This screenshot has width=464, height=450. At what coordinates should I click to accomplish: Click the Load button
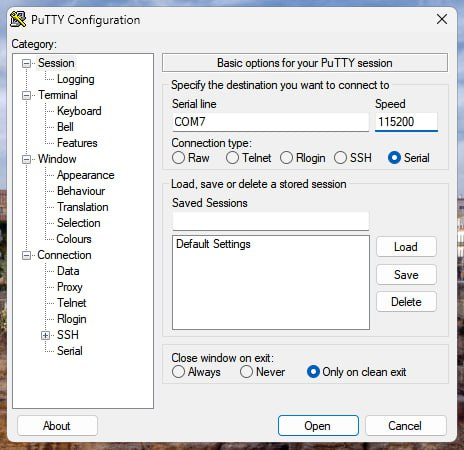click(406, 247)
